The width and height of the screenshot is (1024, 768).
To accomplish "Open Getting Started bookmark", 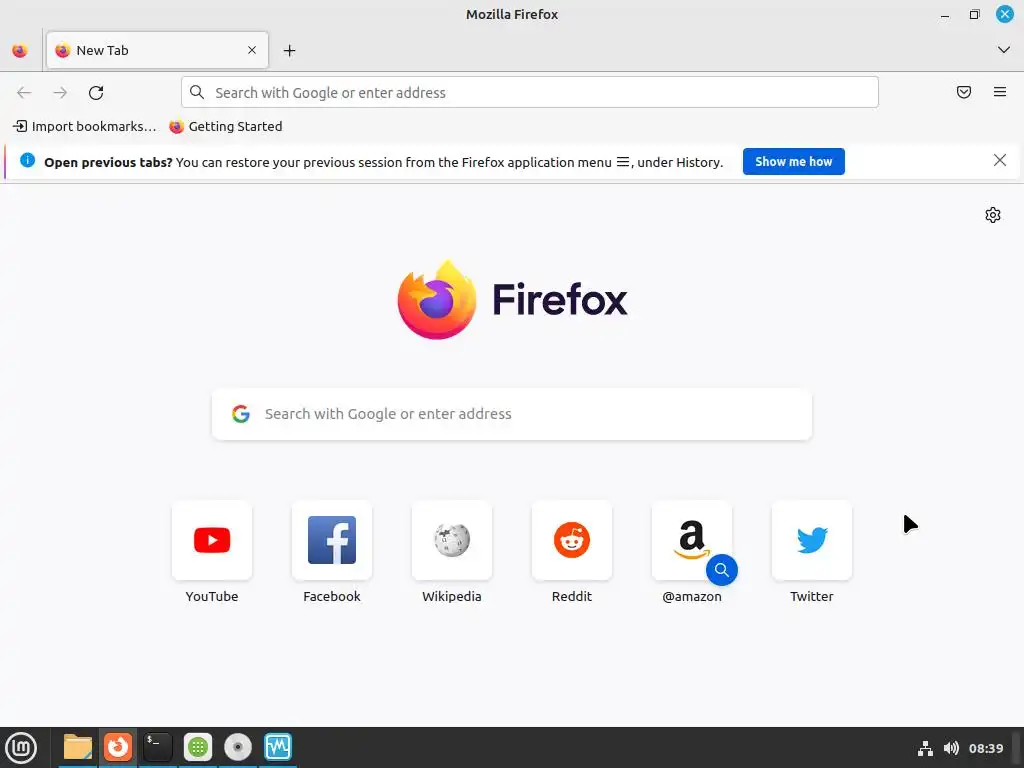I will [226, 127].
